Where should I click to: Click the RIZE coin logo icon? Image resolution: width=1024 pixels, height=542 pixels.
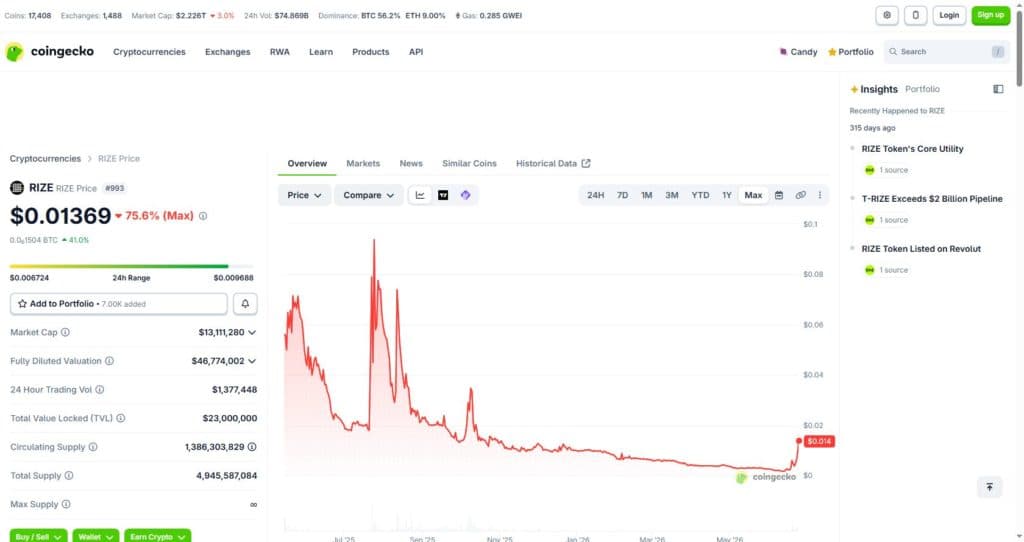tap(17, 188)
